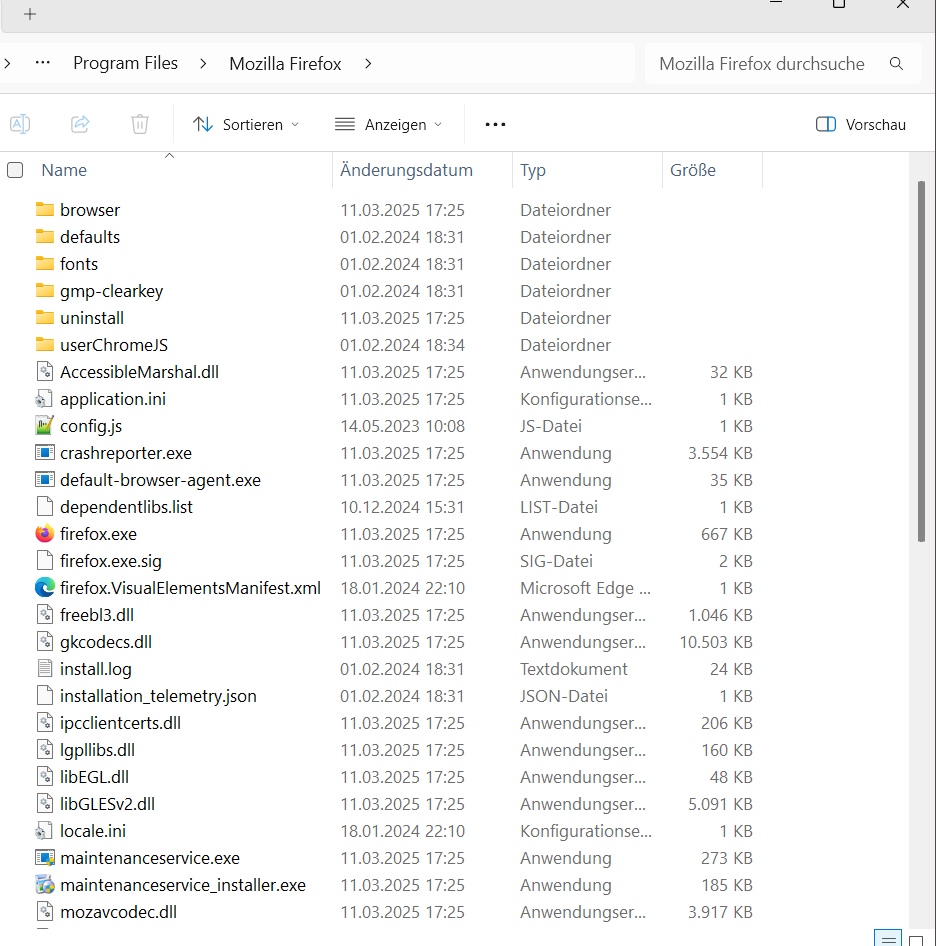The image size is (936, 946).
Task: Sort by the Name column header
Action: tap(64, 170)
